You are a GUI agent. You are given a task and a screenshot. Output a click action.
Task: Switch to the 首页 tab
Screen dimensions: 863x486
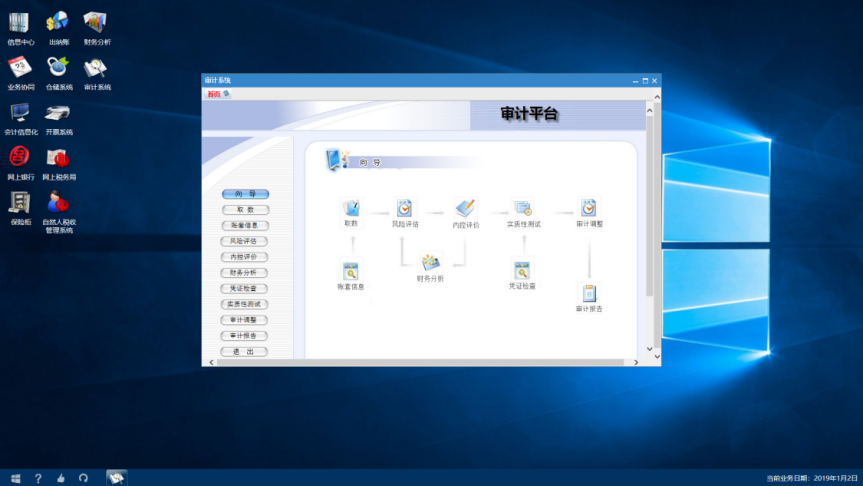coord(214,94)
